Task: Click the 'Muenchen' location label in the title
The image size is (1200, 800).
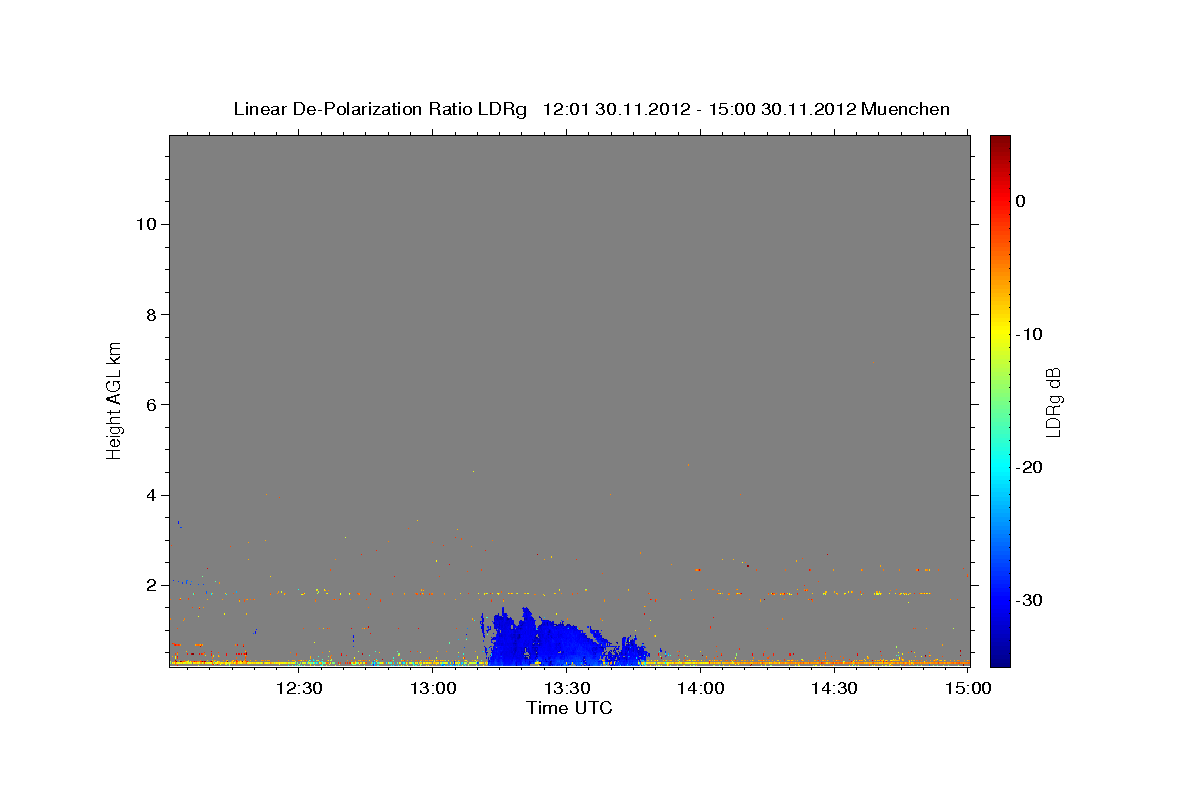Action: tap(905, 109)
